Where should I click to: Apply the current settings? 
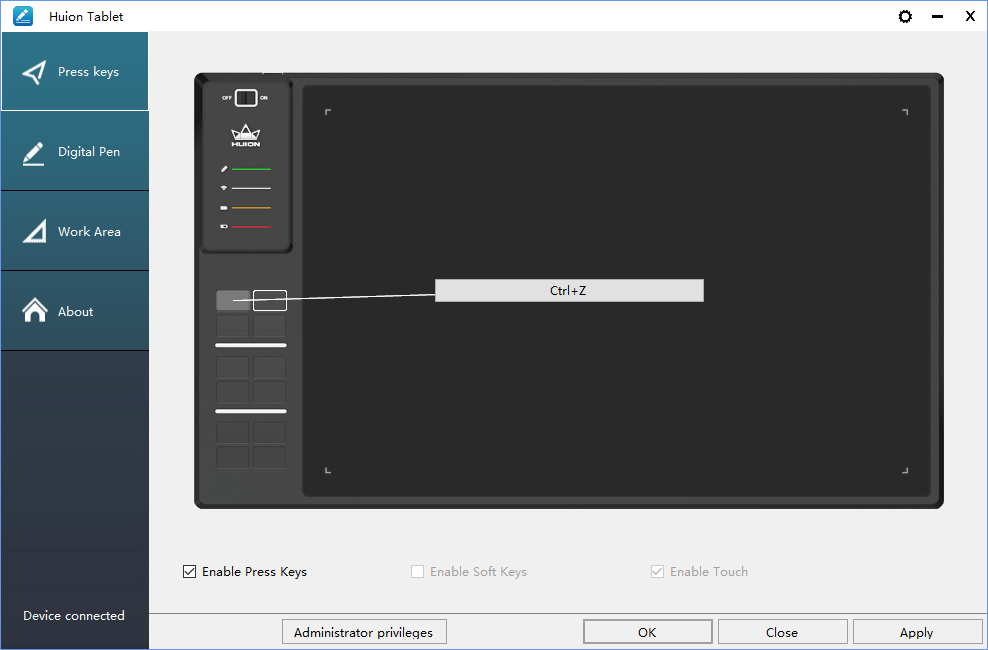(x=916, y=632)
